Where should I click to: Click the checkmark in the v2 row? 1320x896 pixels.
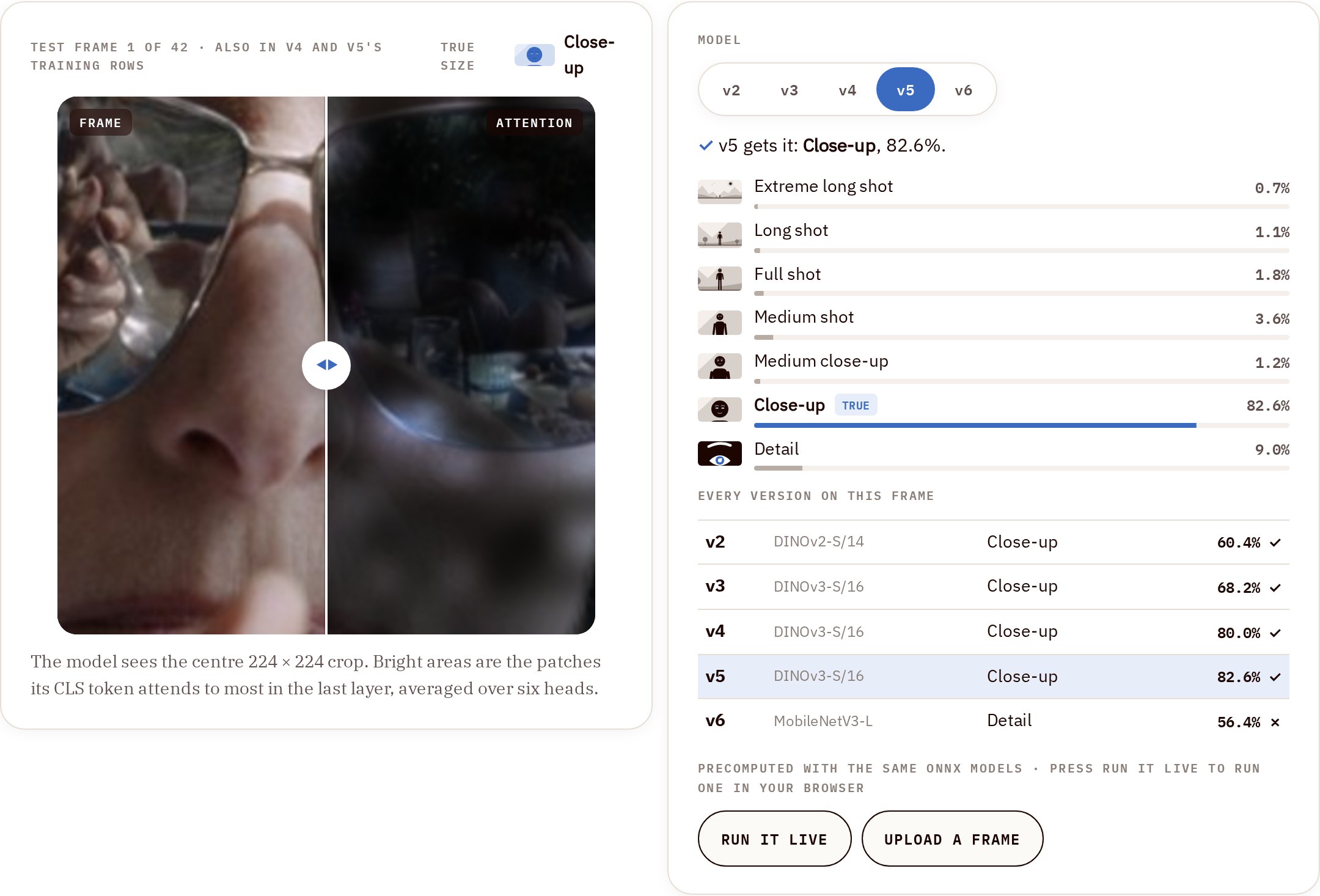click(1275, 543)
